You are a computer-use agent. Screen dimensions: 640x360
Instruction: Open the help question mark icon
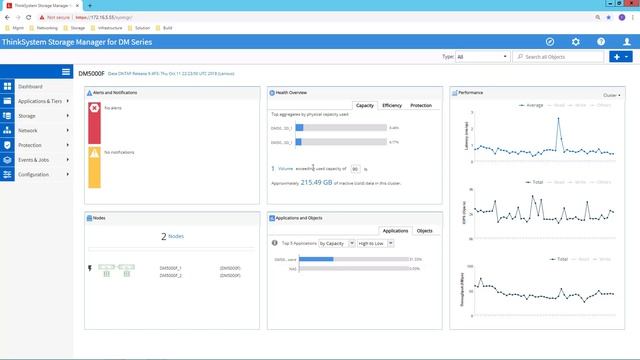pos(601,42)
